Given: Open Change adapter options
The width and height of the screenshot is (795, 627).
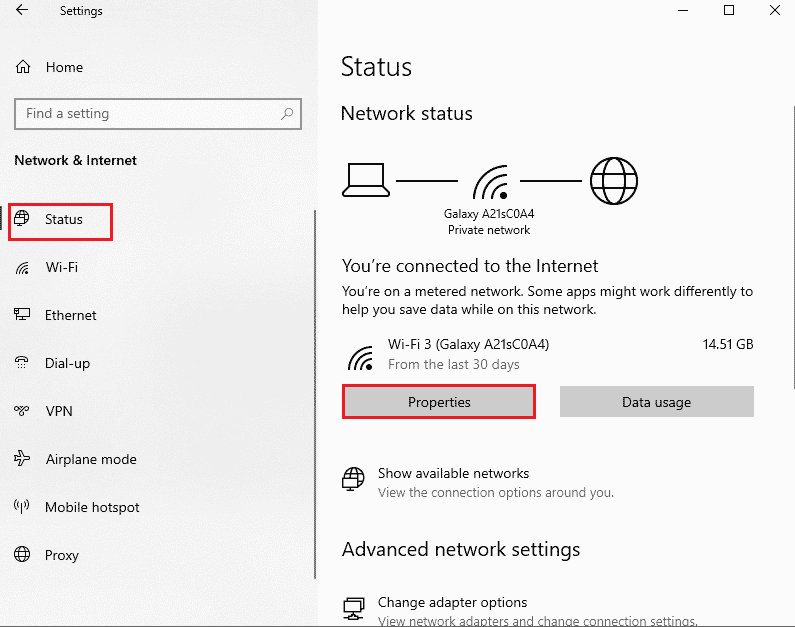Looking at the screenshot, I should (452, 602).
